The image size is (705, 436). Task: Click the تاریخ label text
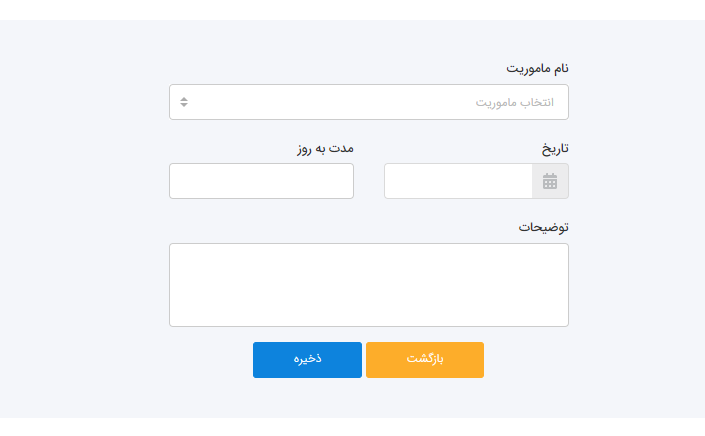(555, 148)
